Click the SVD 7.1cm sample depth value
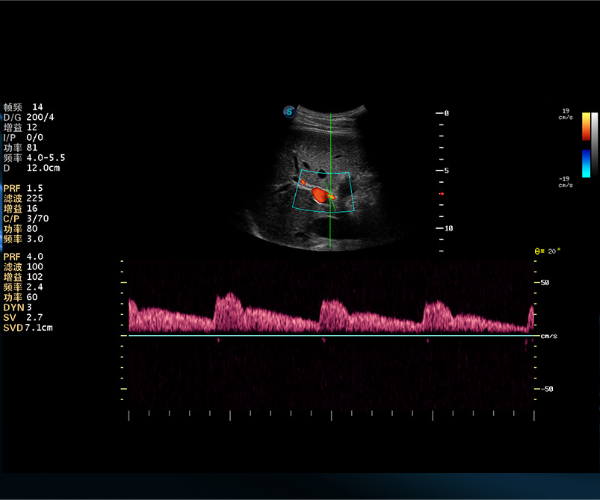This screenshot has height=500, width=600. tap(28, 328)
